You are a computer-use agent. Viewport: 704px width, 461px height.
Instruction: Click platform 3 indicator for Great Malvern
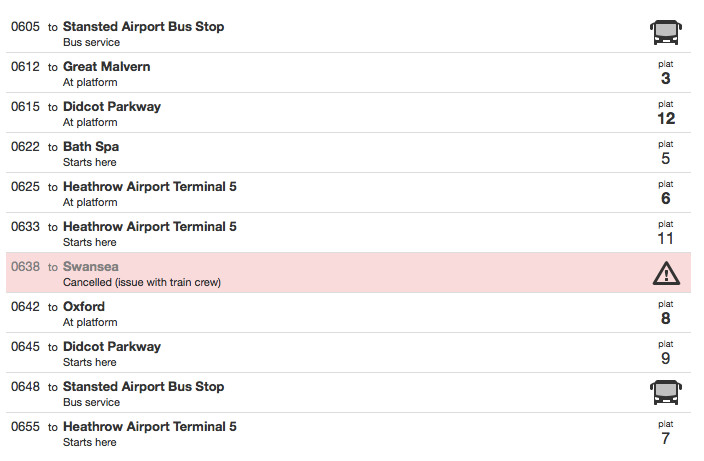(665, 78)
